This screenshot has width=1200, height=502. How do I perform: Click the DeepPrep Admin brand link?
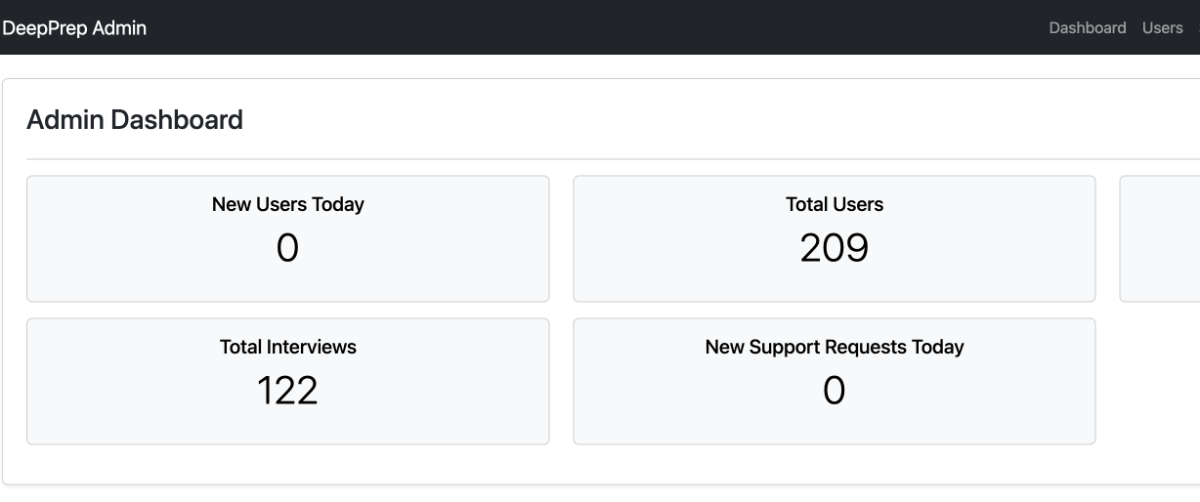(x=74, y=28)
